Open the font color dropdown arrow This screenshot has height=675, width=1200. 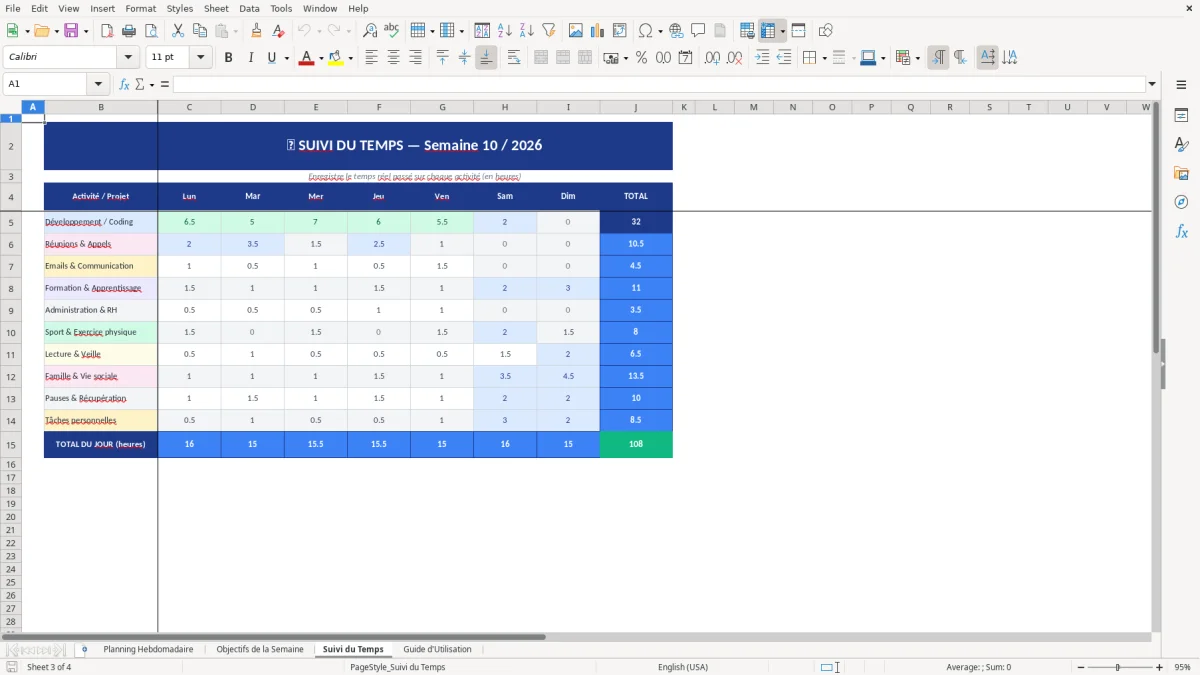click(x=321, y=57)
